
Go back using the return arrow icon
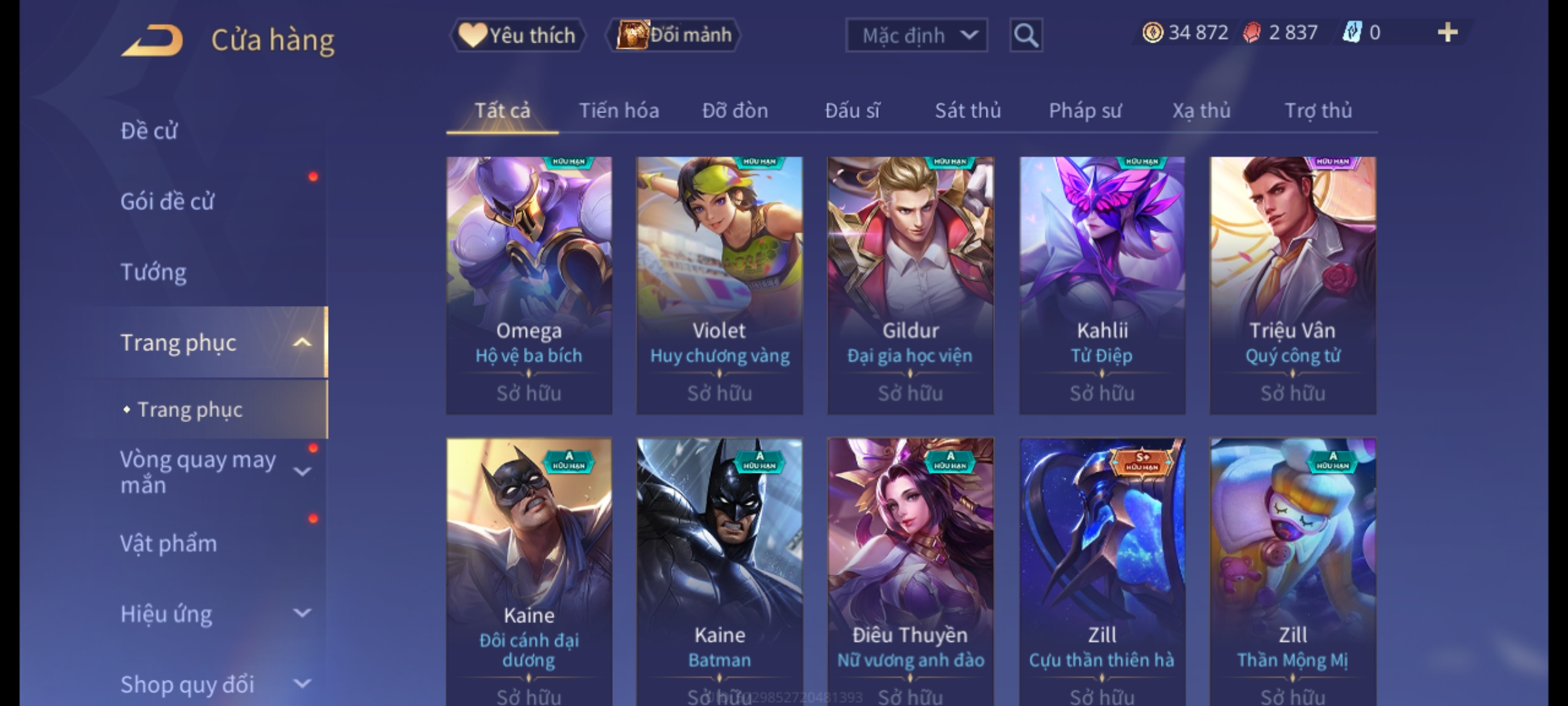pos(152,40)
